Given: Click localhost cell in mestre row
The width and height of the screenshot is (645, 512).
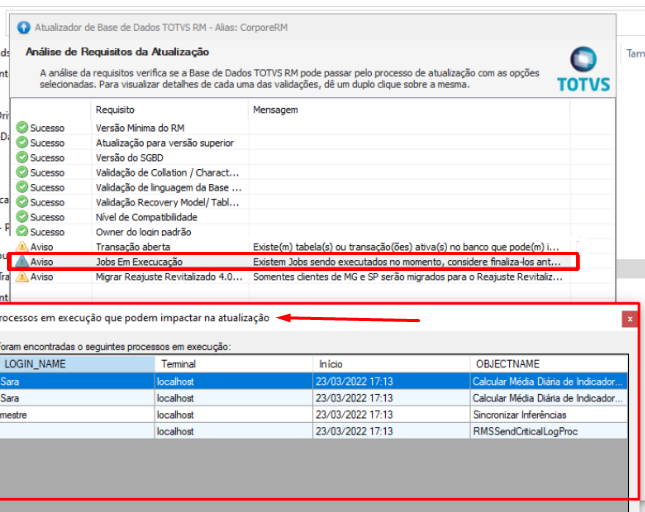Looking at the screenshot, I should (x=233, y=415).
